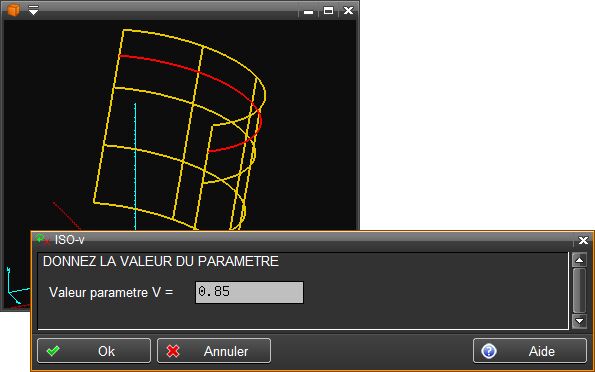595x372 pixels.
Task: Click the green checkmark icon on Ok
Action: pyautogui.click(x=53, y=351)
